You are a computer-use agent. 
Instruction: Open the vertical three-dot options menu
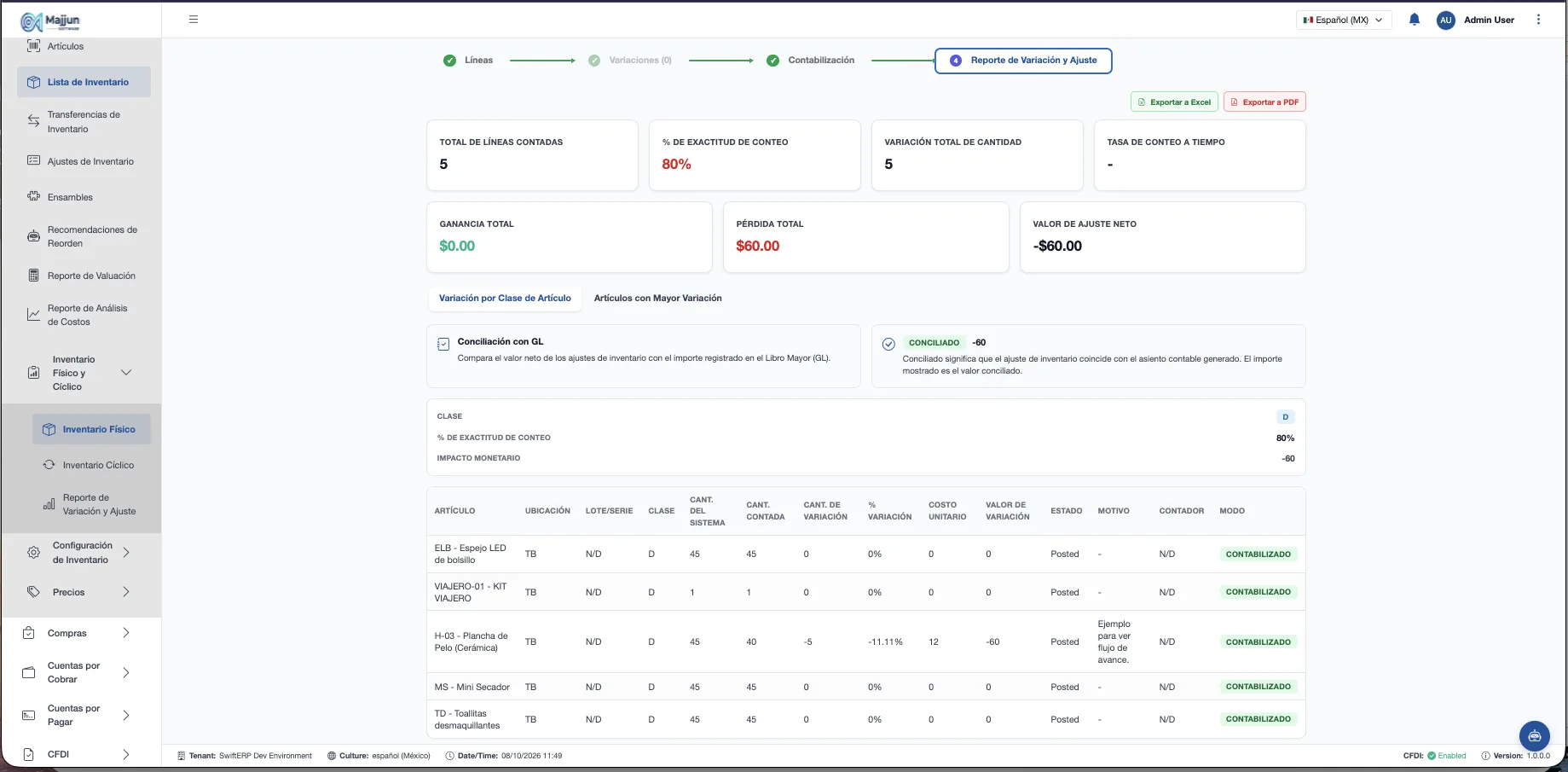(x=1538, y=20)
